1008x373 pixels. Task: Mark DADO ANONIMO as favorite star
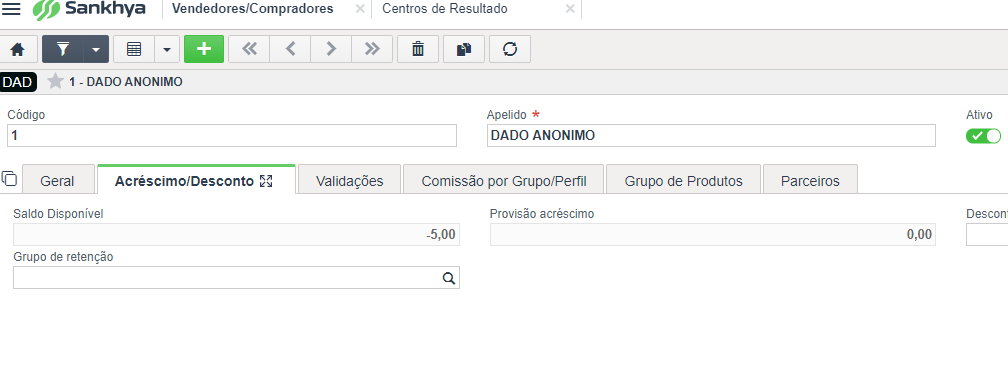point(56,82)
